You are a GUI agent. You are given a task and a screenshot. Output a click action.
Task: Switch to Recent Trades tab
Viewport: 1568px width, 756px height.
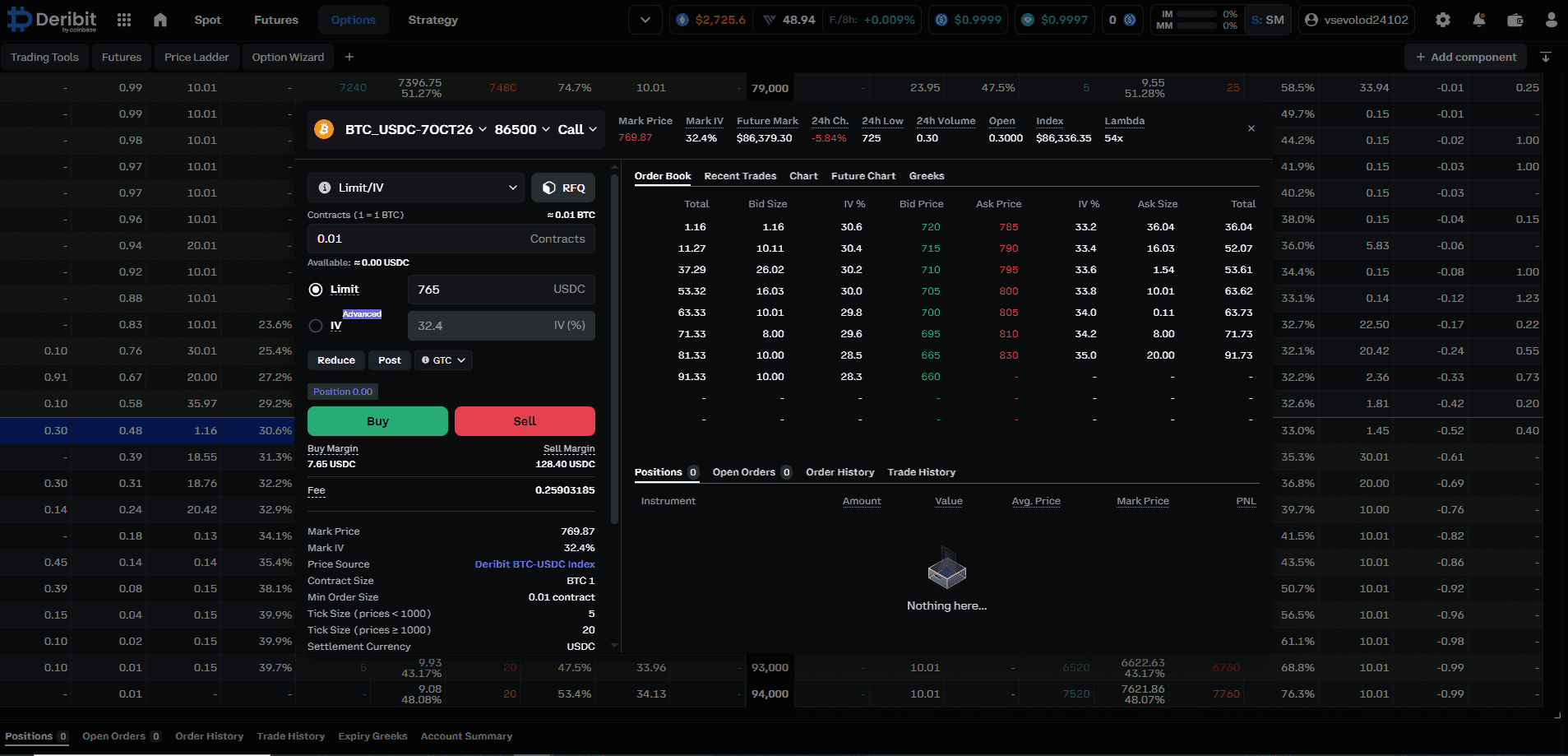740,176
